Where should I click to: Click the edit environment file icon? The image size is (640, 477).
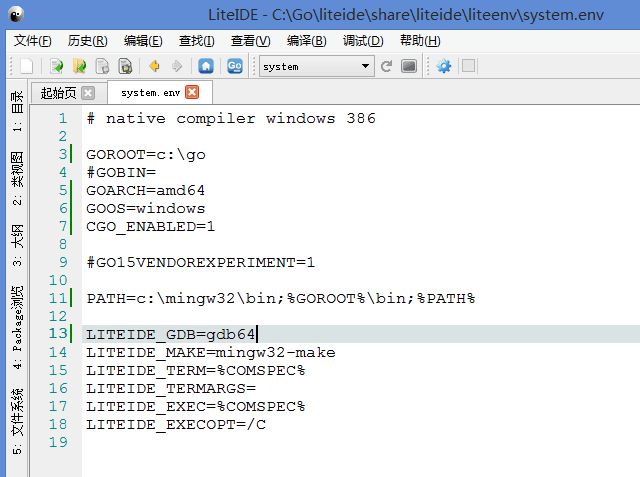pos(409,66)
